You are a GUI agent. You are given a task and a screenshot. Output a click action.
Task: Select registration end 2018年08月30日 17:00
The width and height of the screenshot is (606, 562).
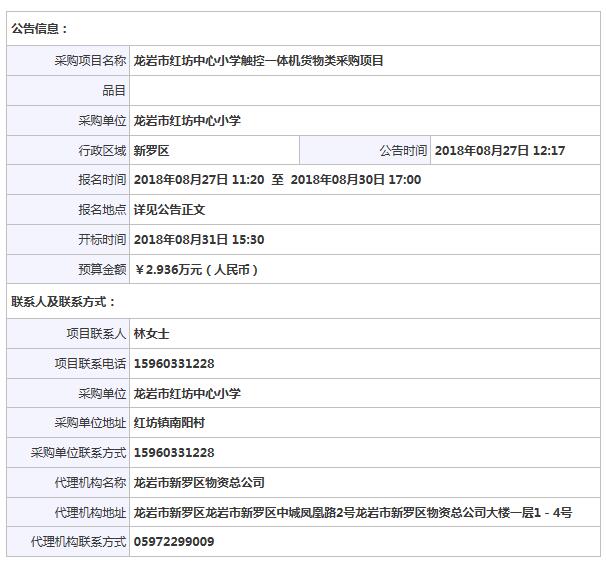[x=356, y=180]
